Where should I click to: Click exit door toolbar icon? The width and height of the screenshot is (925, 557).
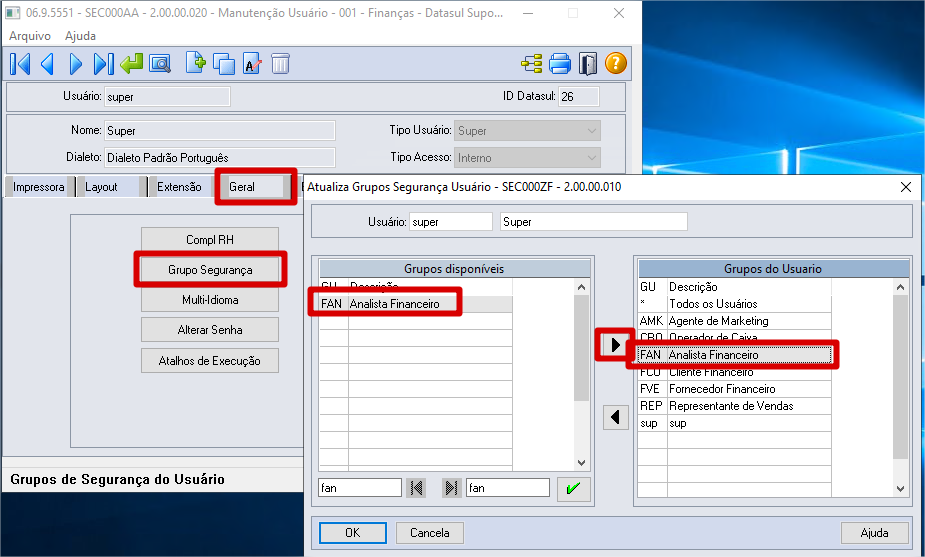pos(588,64)
